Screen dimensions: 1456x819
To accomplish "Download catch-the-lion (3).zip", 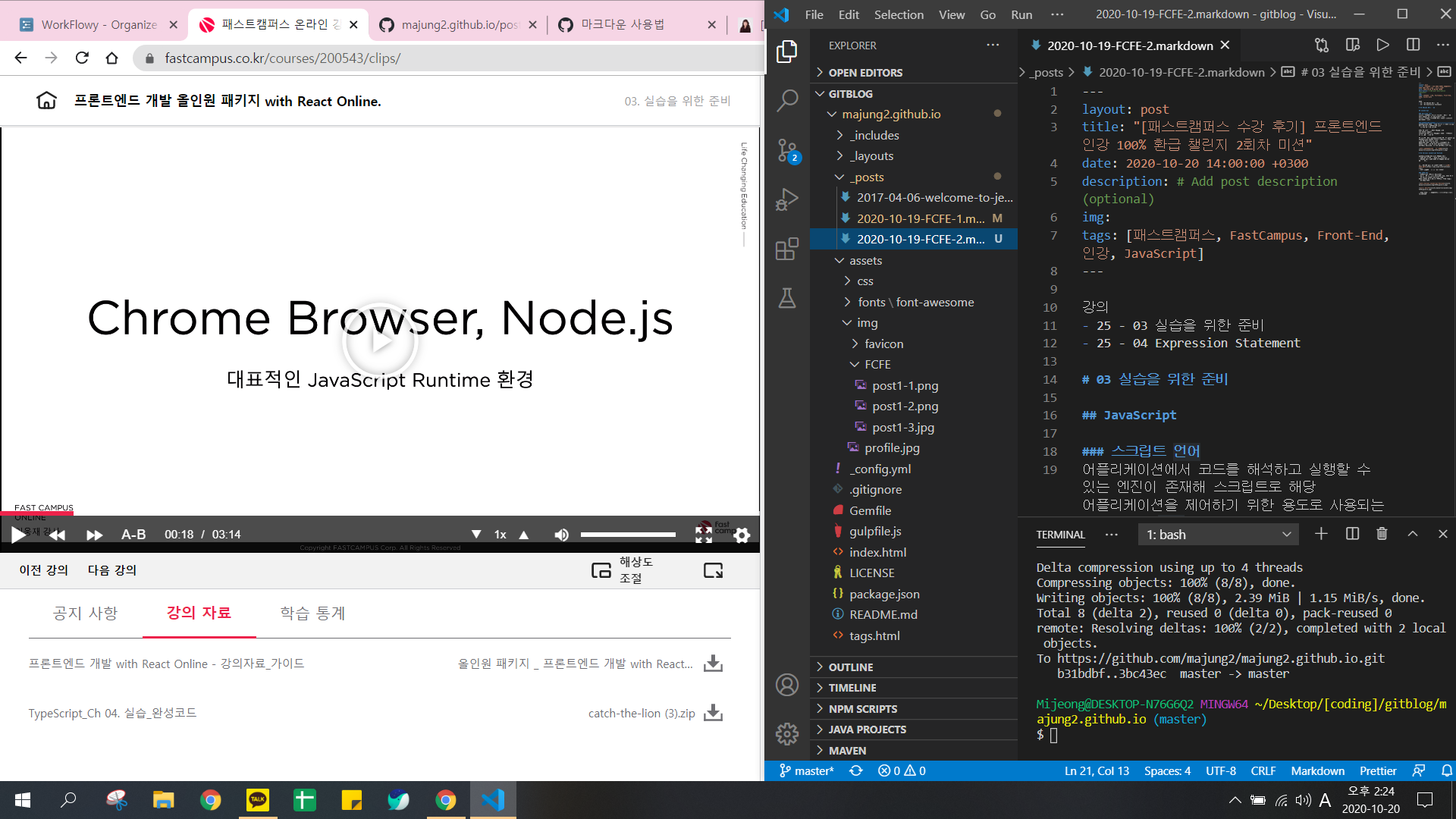I will click(x=713, y=713).
